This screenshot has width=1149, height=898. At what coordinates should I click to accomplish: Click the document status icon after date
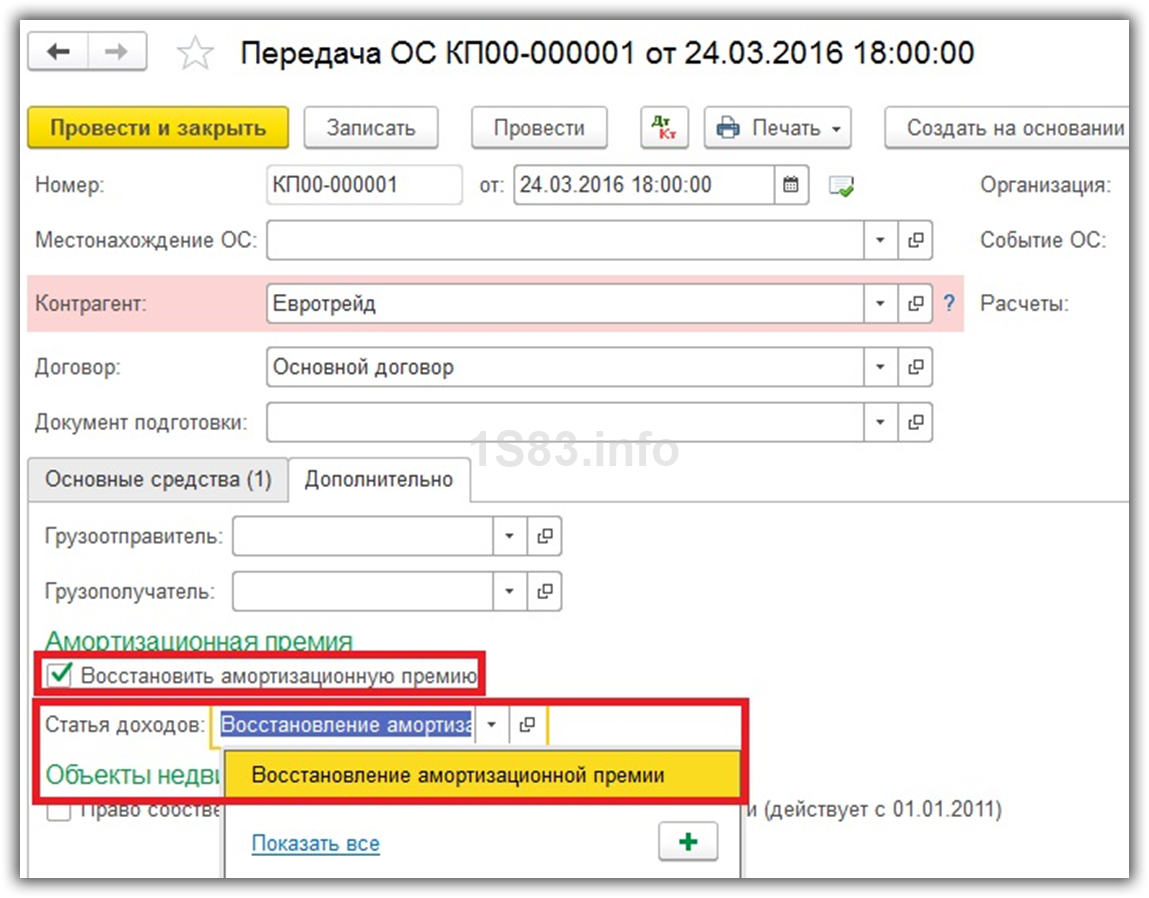841,186
